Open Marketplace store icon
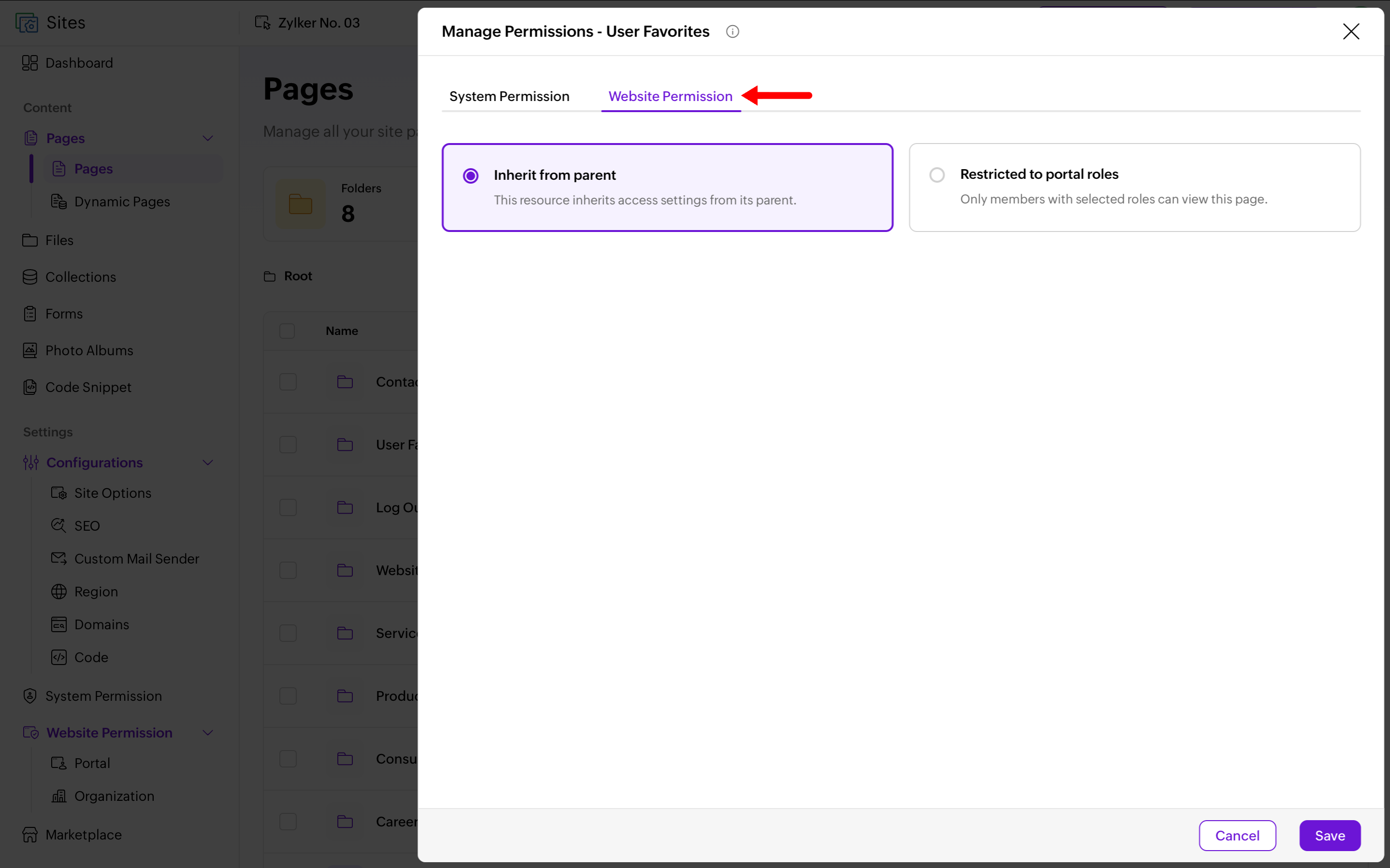The image size is (1390, 868). (30, 834)
